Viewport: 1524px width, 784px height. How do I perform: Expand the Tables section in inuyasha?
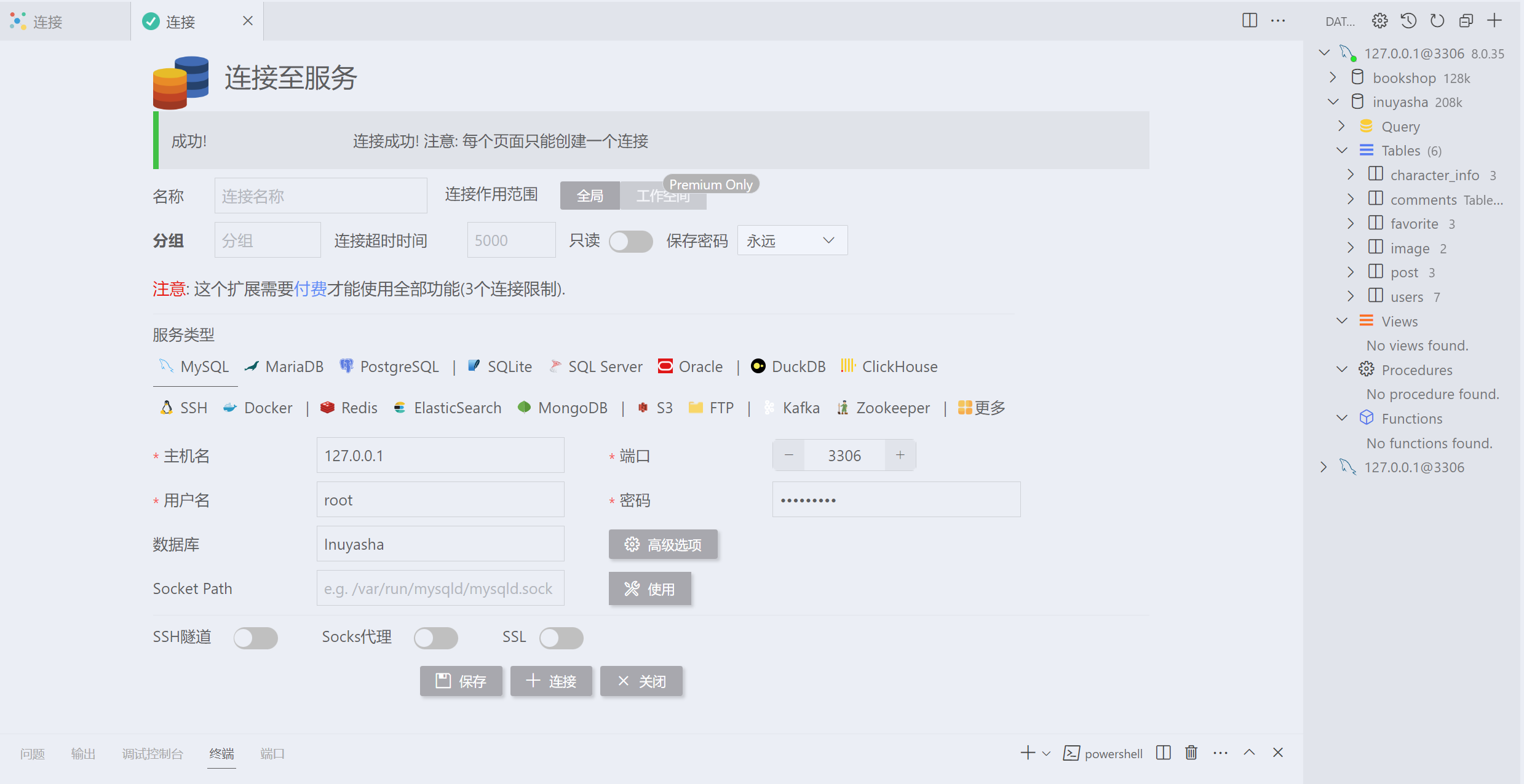(x=1340, y=150)
